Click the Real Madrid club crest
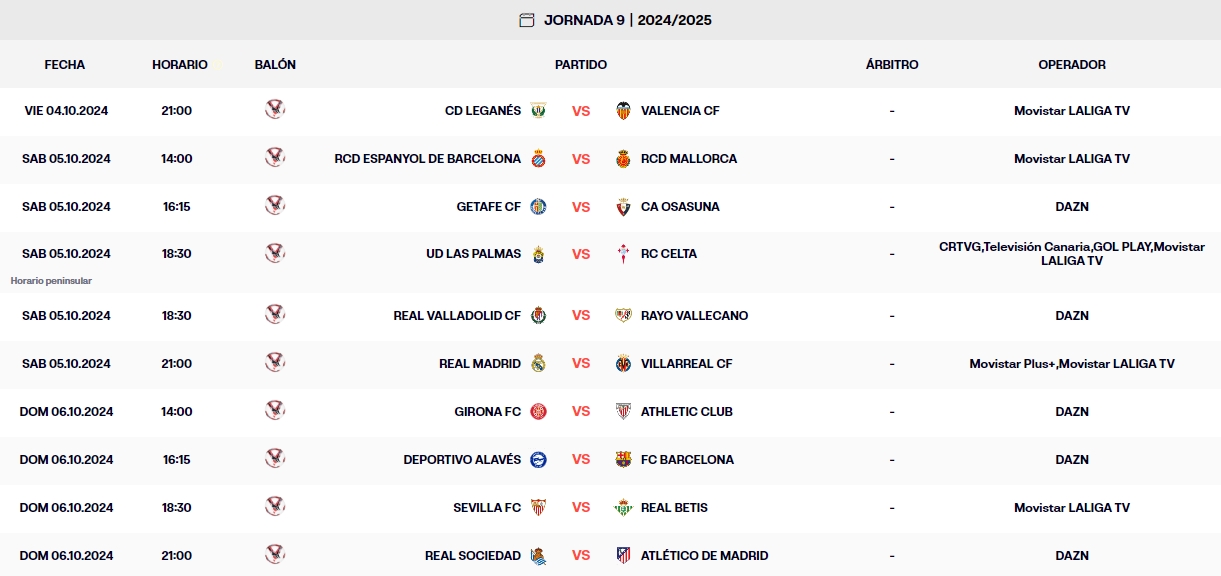The width and height of the screenshot is (1221, 576). pos(539,364)
